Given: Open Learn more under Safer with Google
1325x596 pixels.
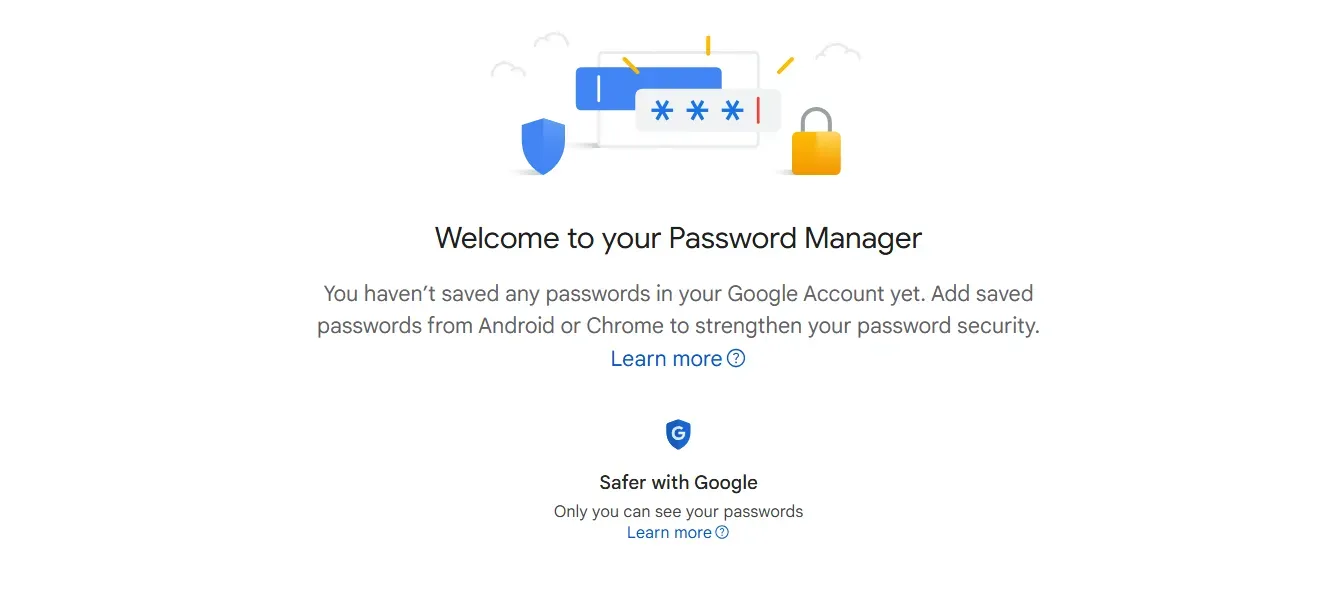Looking at the screenshot, I should [x=669, y=533].
